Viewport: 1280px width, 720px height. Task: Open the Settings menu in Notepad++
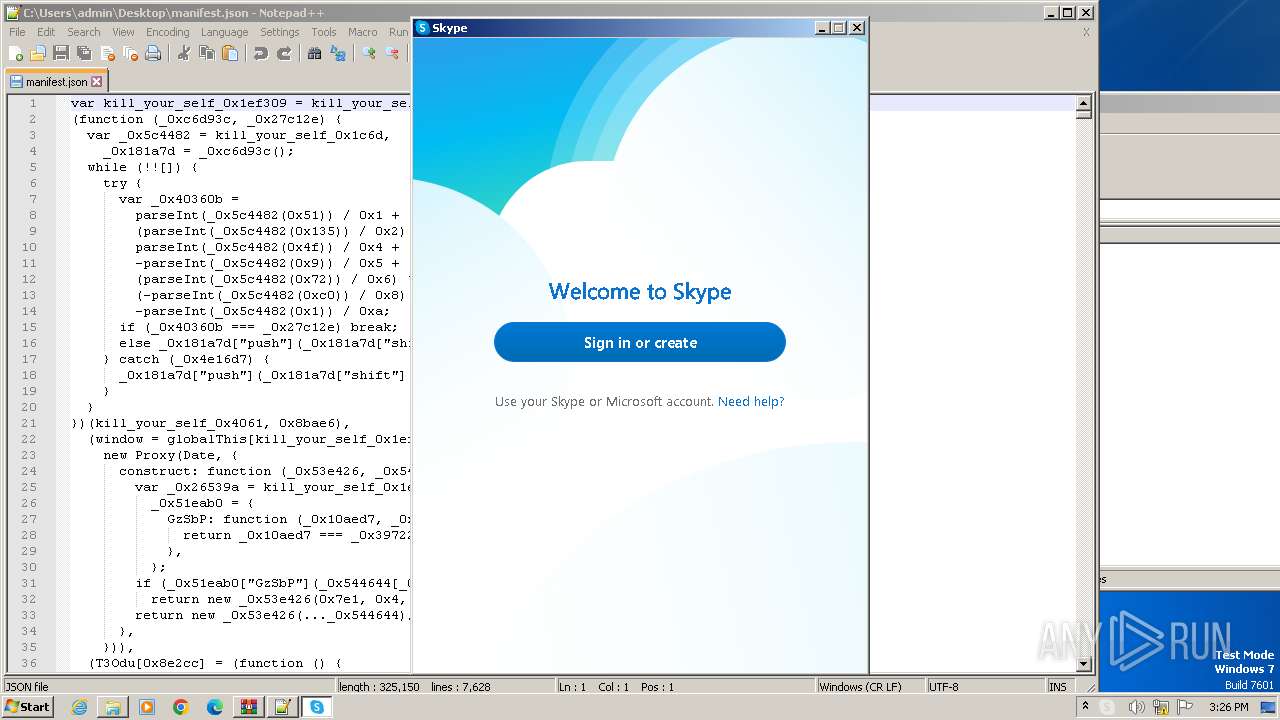(x=280, y=32)
